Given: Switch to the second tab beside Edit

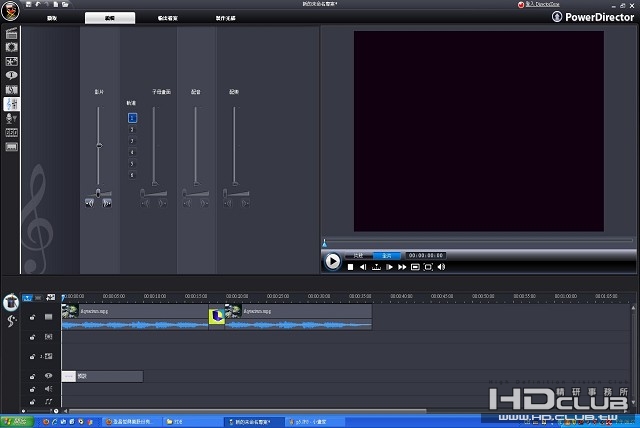Looking at the screenshot, I should [x=168, y=18].
